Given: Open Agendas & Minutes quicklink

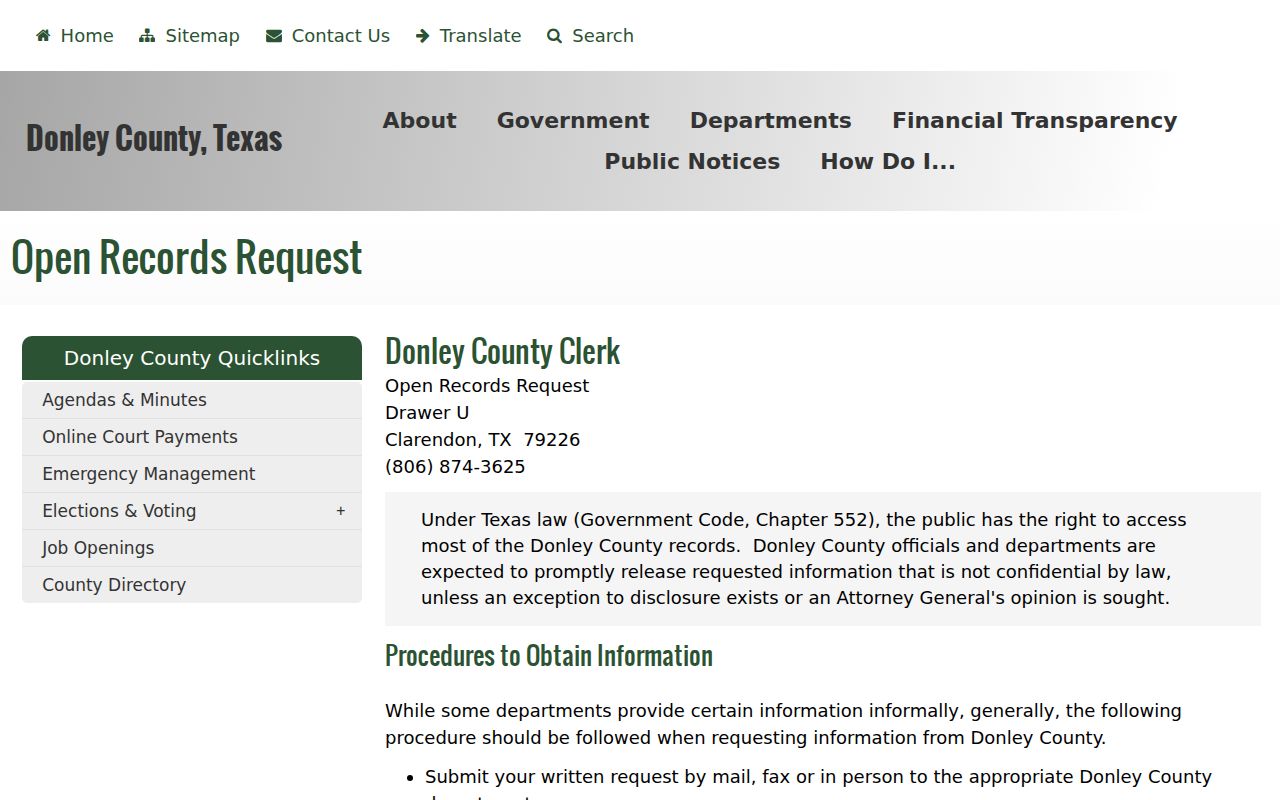Looking at the screenshot, I should click(192, 400).
